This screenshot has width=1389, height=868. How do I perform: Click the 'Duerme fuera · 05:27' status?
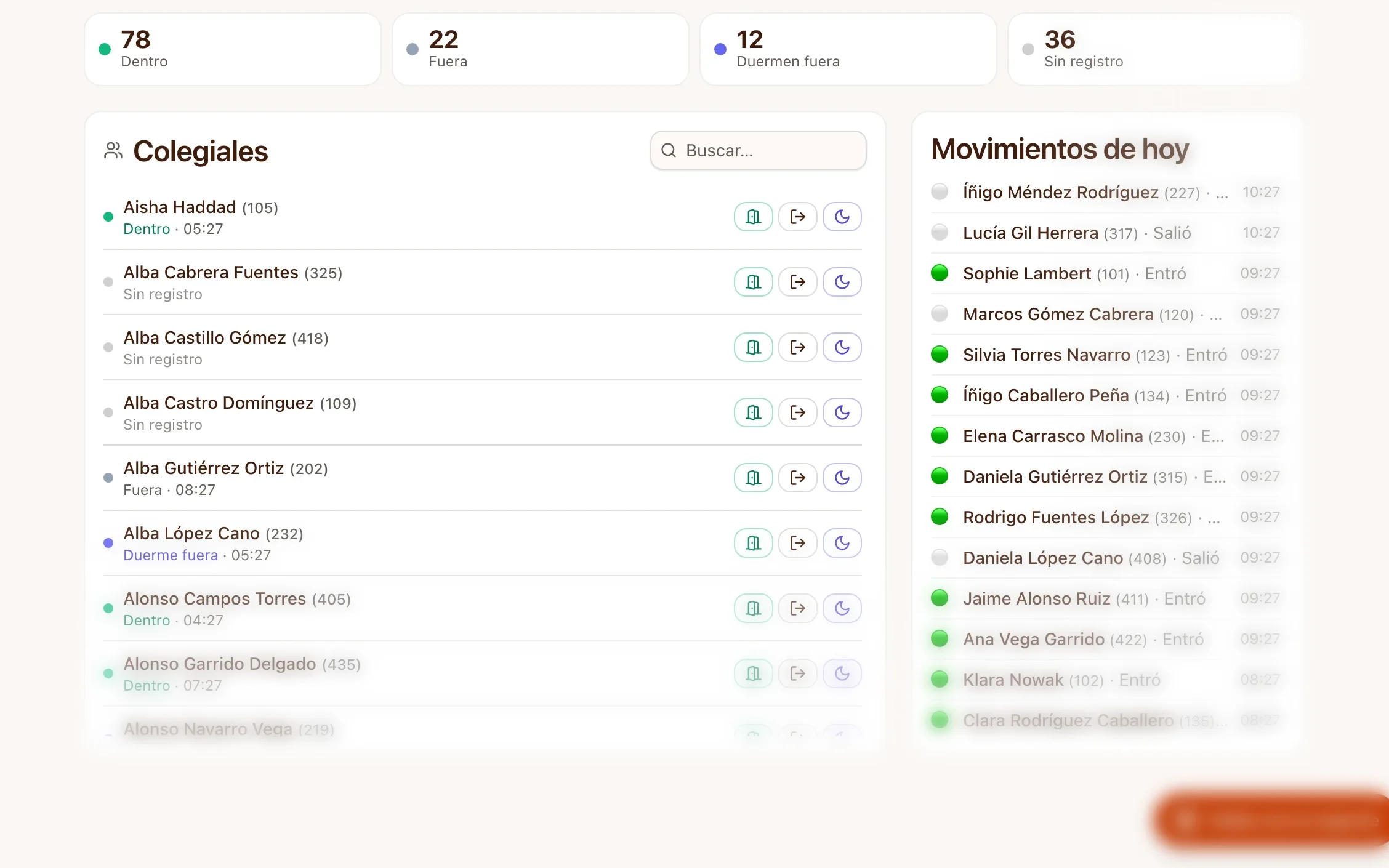point(197,555)
